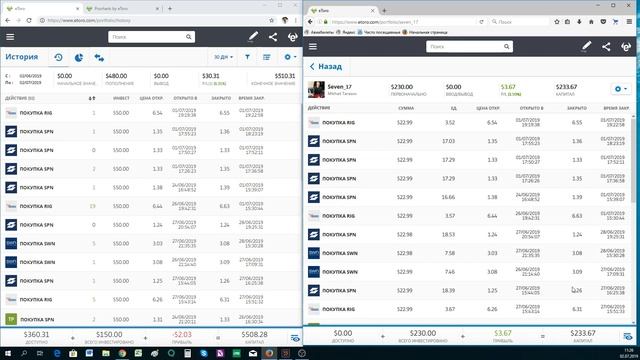Open Edge from the taskbar
Screen dimensions: 640x360
click(x=57, y=353)
